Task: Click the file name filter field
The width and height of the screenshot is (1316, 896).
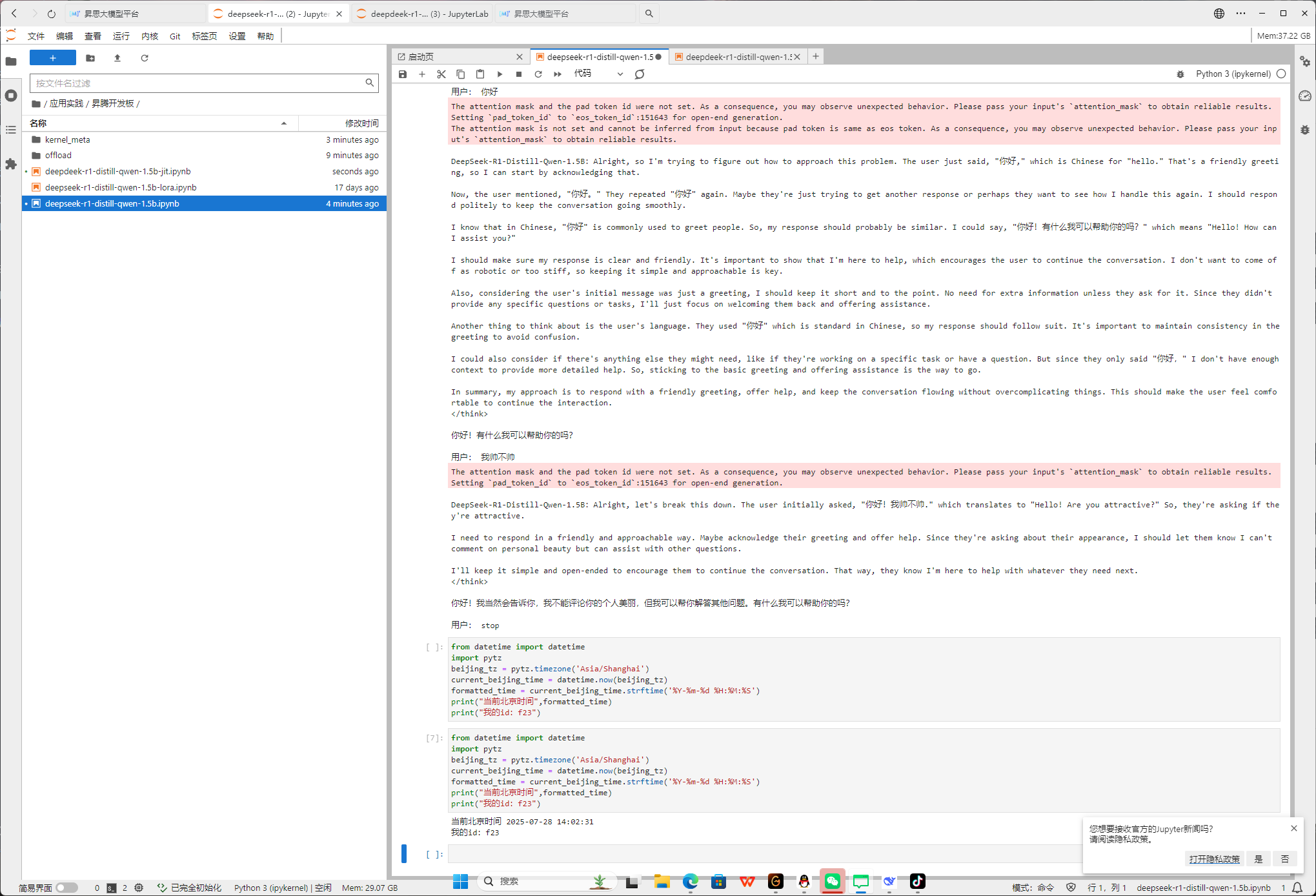Action: click(x=197, y=83)
